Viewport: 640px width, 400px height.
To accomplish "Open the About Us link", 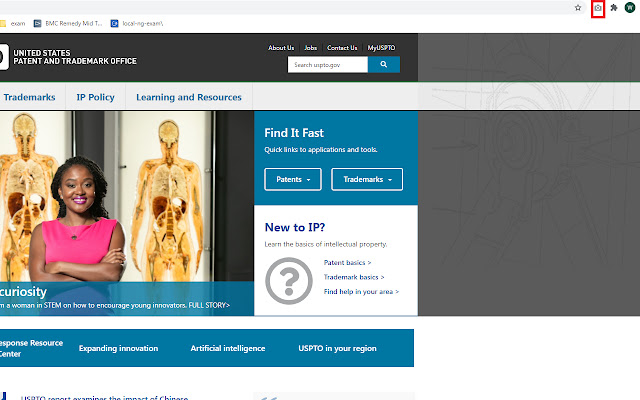I will pos(281,48).
